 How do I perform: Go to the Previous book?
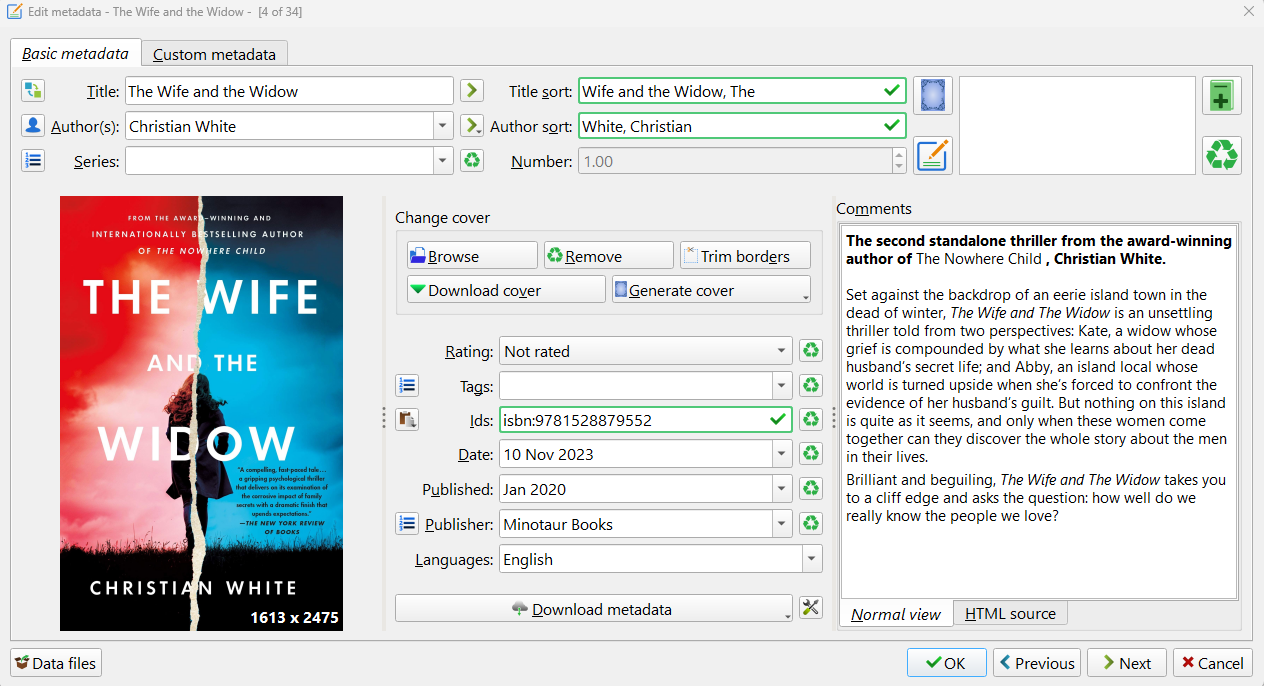click(x=1036, y=662)
